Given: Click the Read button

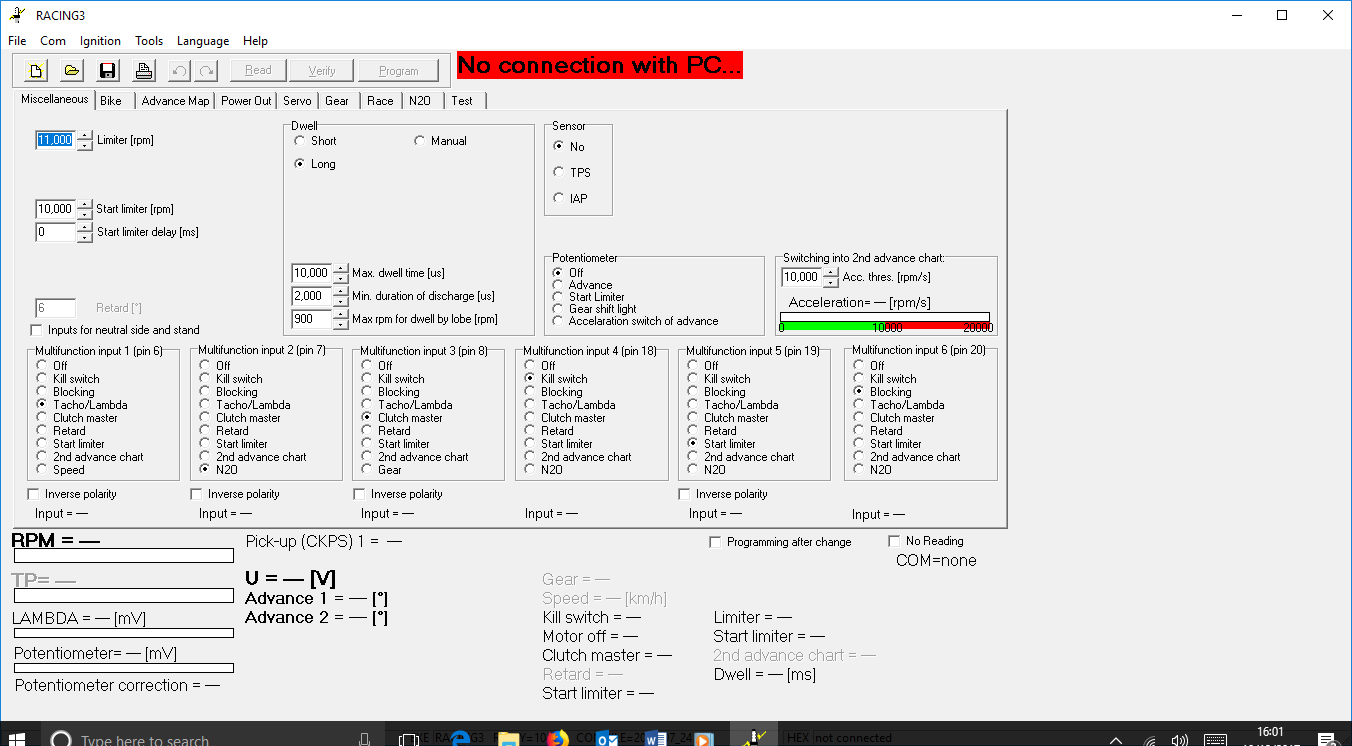Looking at the screenshot, I should click(258, 71).
